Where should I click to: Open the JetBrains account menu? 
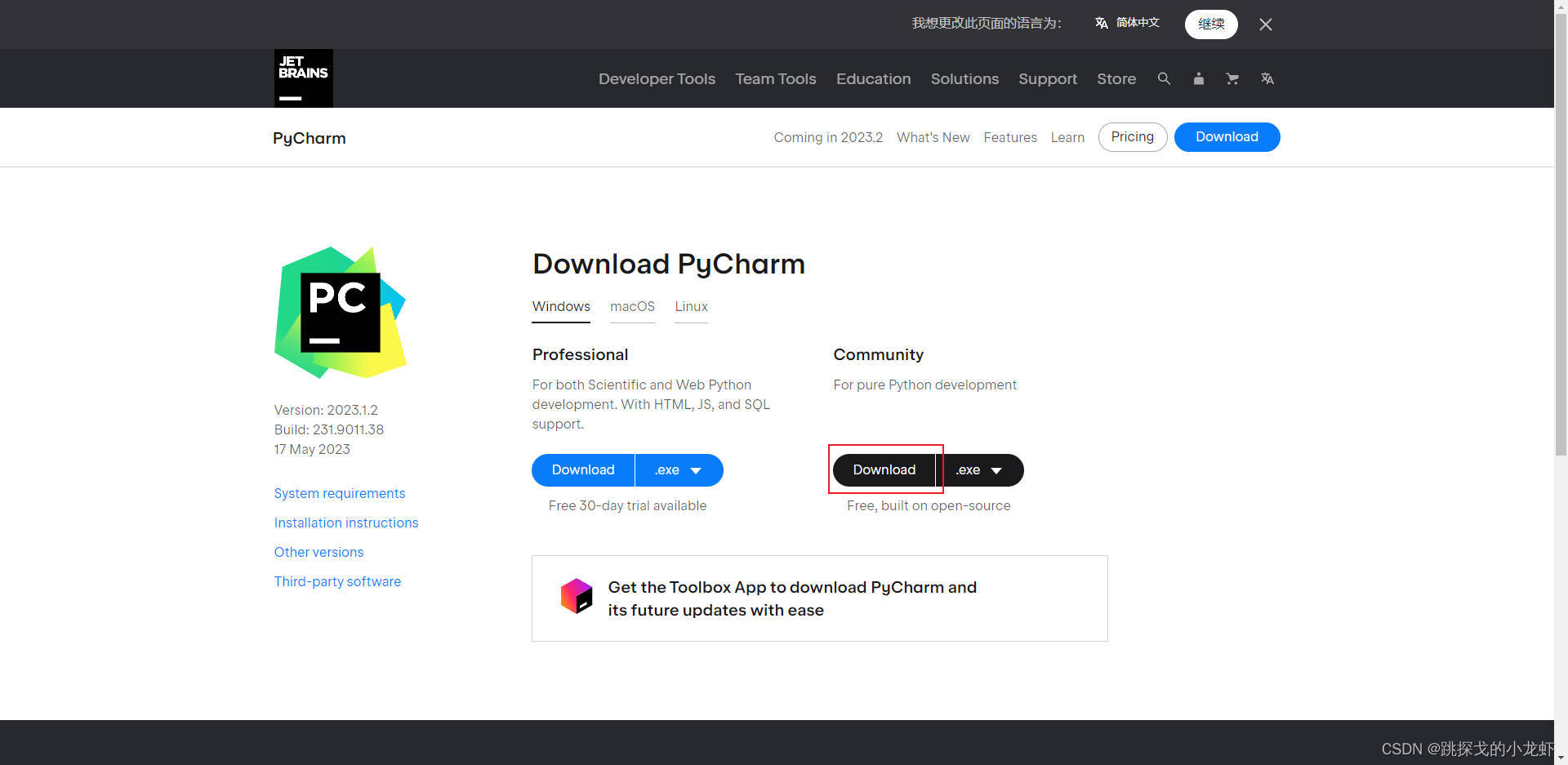pyautogui.click(x=1198, y=78)
